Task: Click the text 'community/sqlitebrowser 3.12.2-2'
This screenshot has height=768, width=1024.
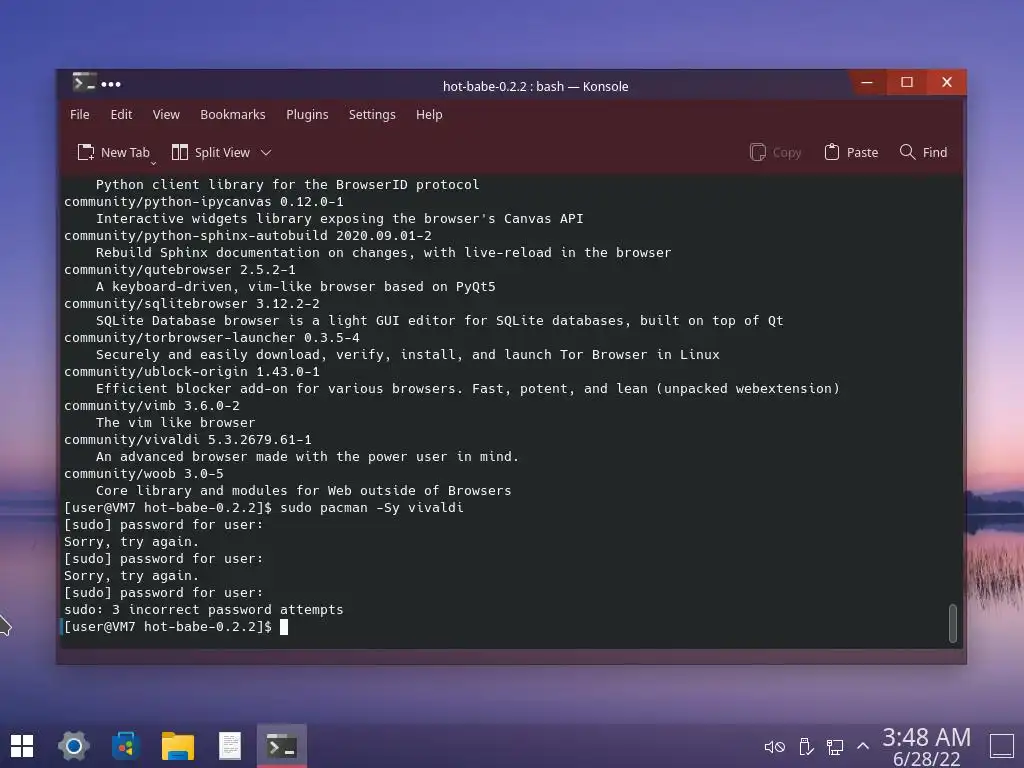Action: (x=192, y=304)
